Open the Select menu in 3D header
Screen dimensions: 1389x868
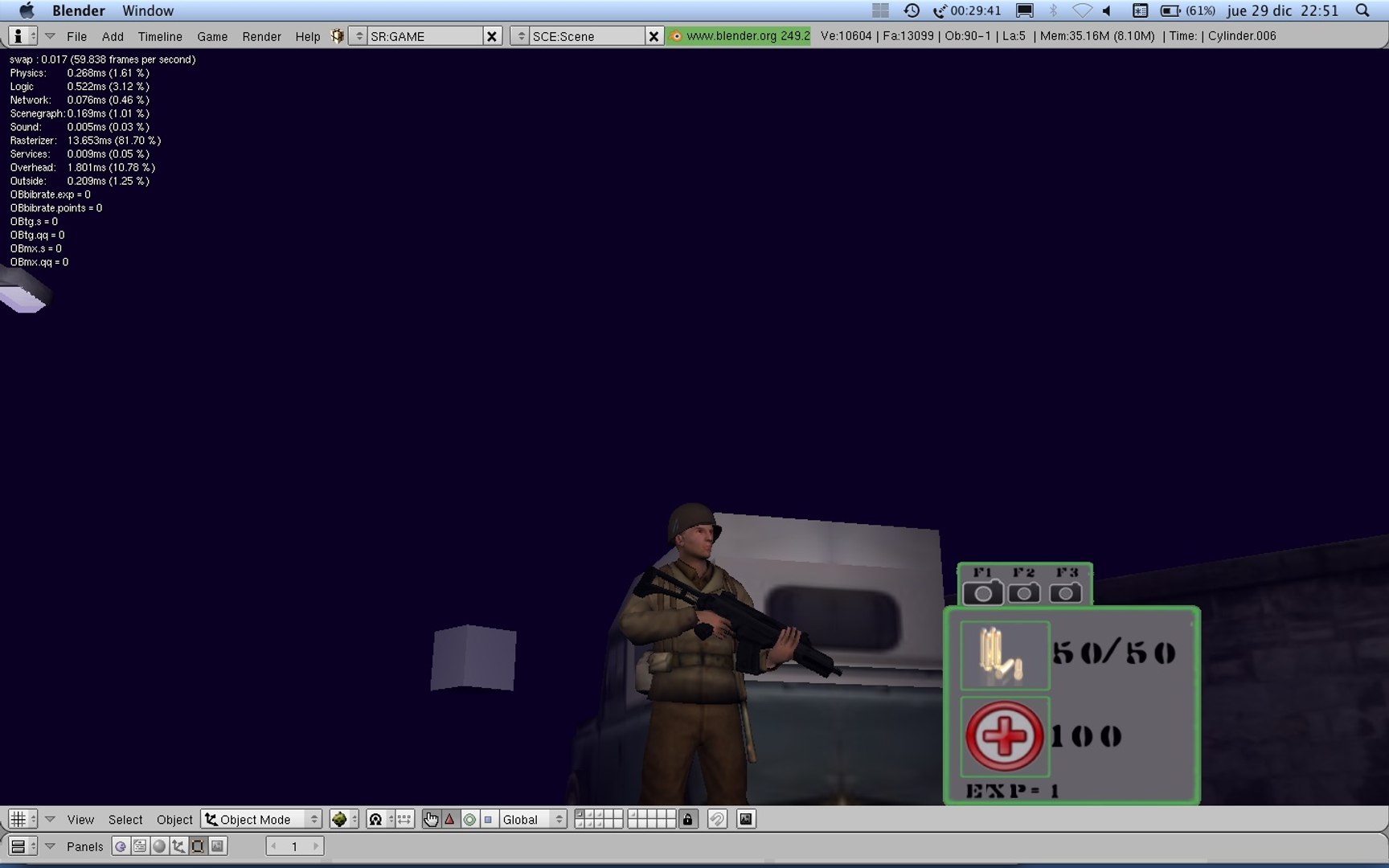pos(125,819)
